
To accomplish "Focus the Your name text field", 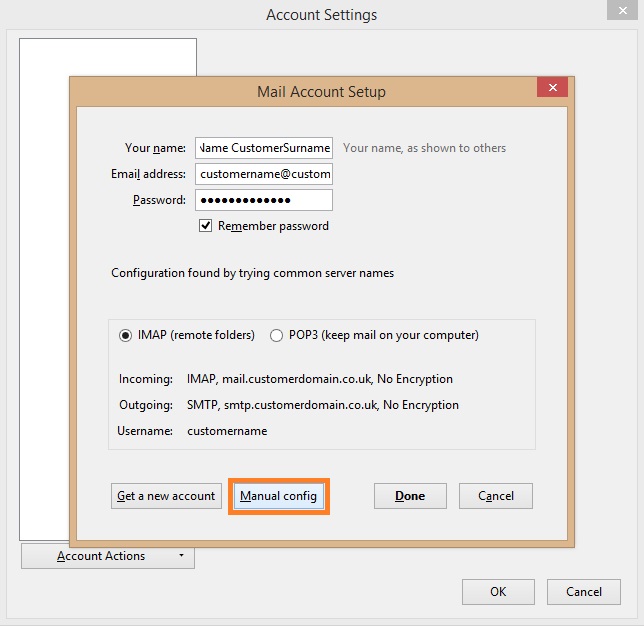I will click(x=264, y=148).
